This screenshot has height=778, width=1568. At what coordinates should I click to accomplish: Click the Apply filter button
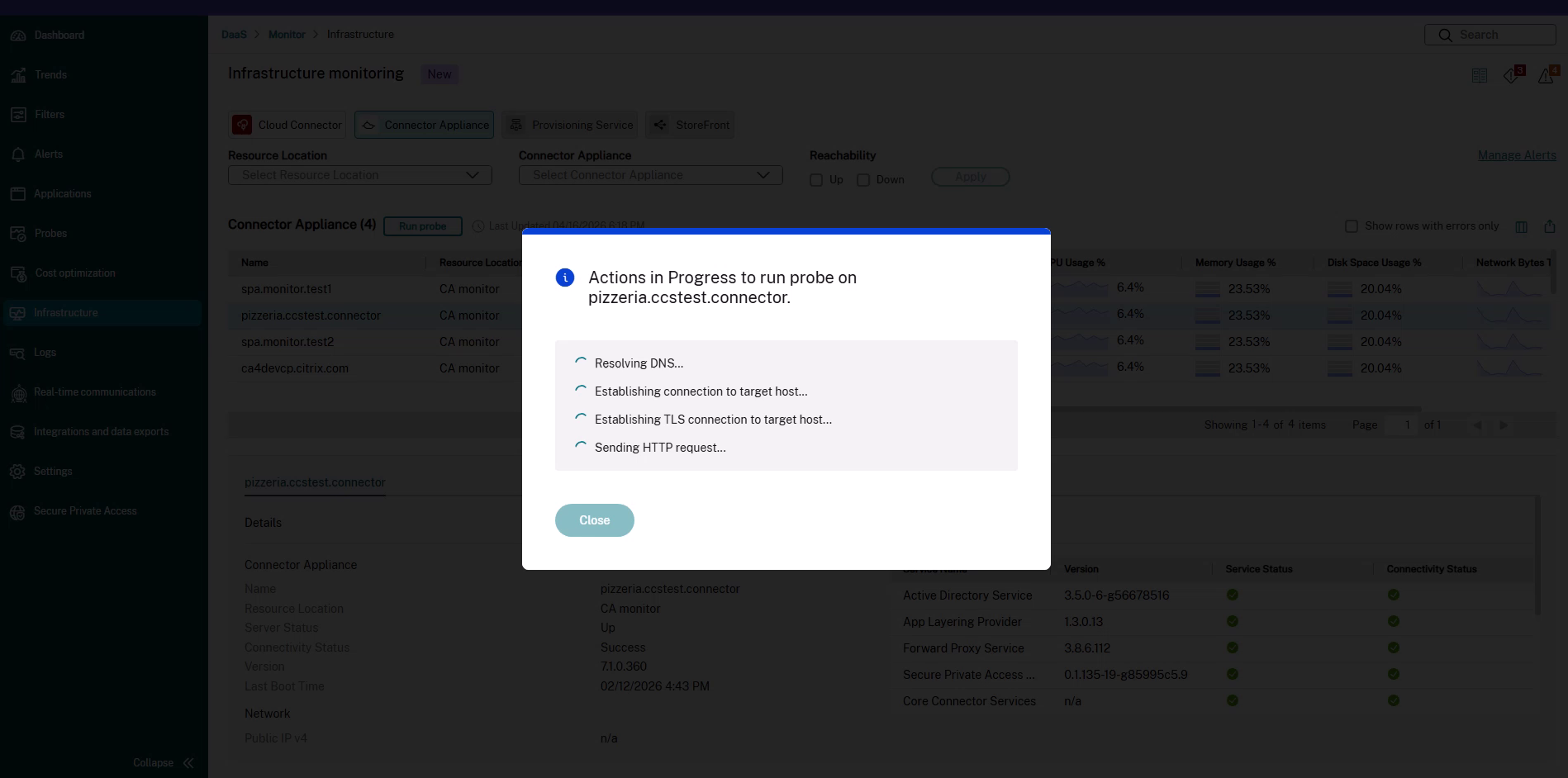971,177
